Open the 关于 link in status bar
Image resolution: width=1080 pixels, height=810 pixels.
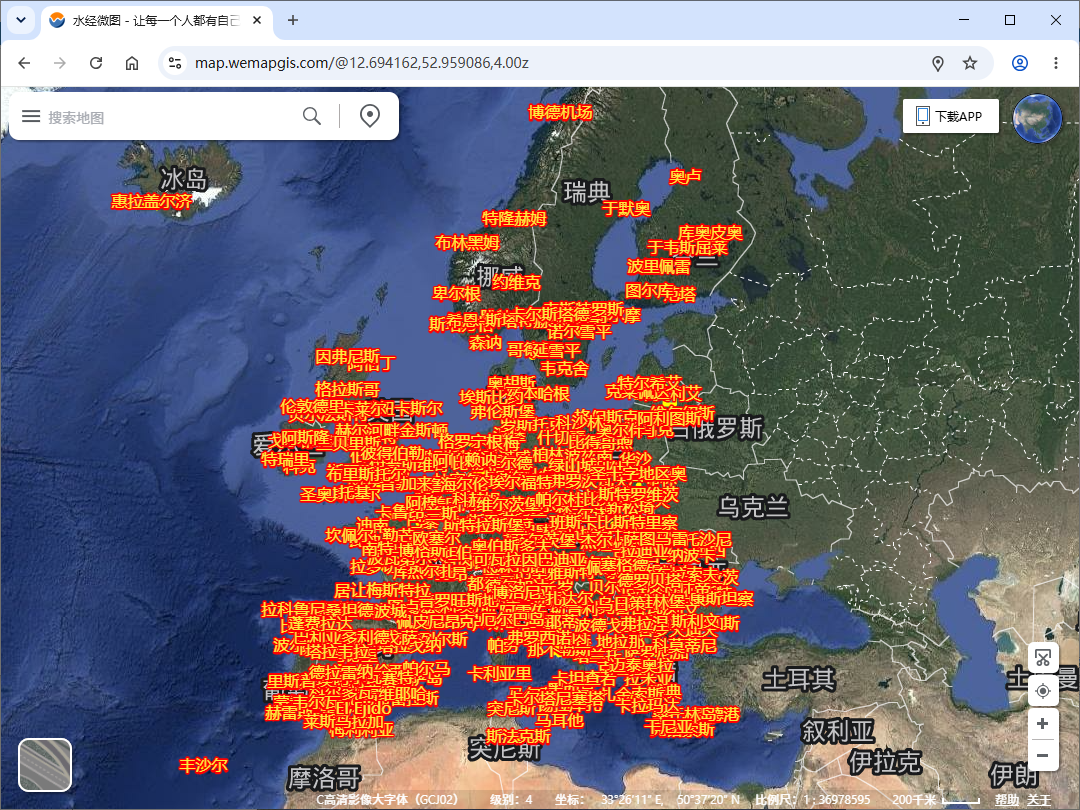tap(1039, 800)
